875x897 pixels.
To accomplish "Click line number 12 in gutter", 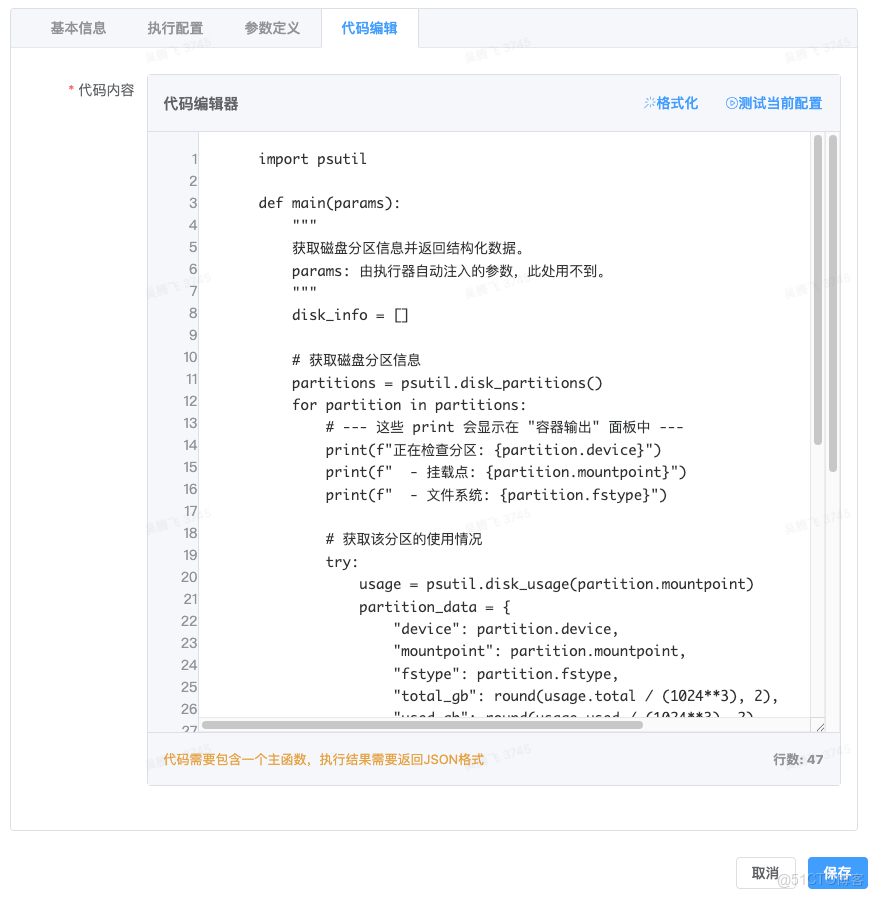I will point(190,402).
